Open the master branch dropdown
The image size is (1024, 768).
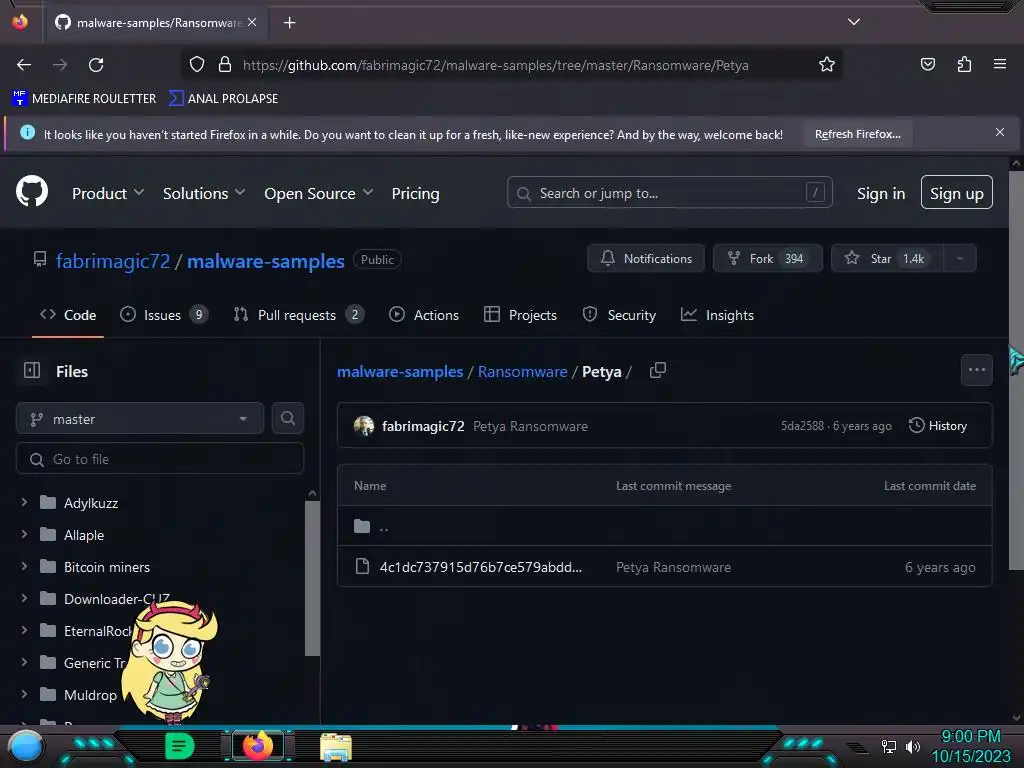[140, 419]
